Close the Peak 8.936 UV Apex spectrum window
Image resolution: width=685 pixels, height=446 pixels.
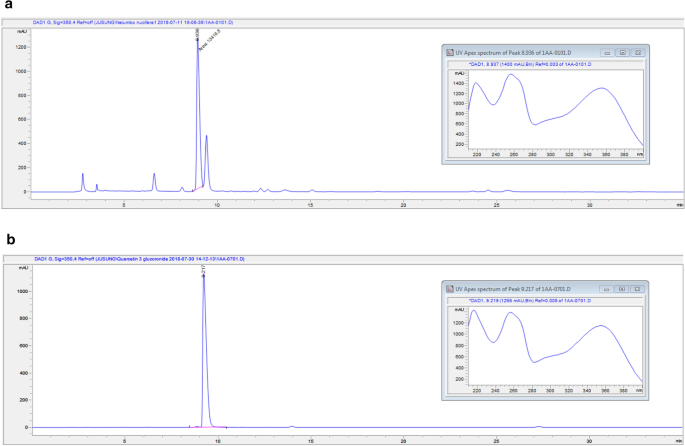point(638,53)
